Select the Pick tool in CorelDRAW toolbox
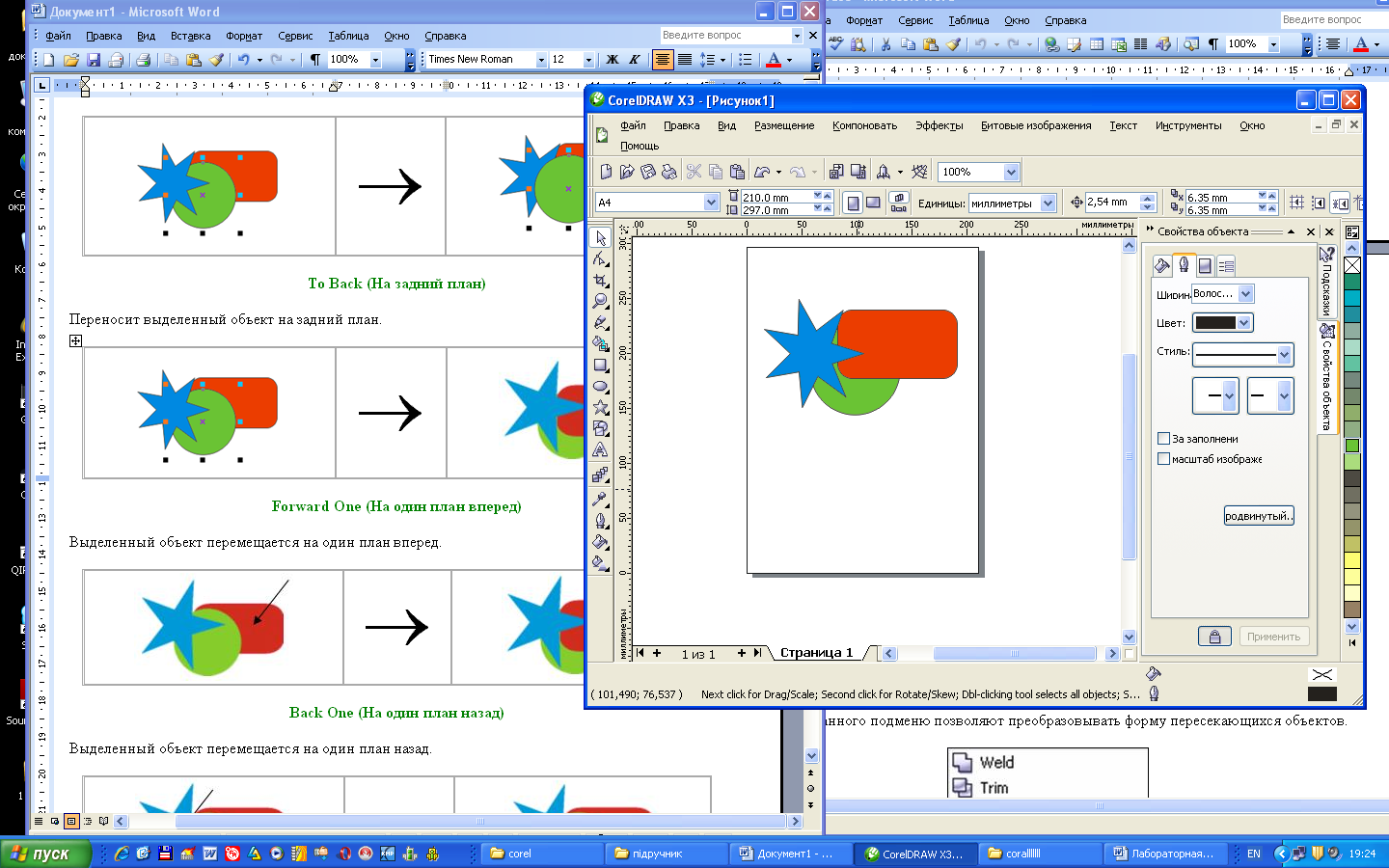This screenshot has width=1389, height=868. (600, 238)
